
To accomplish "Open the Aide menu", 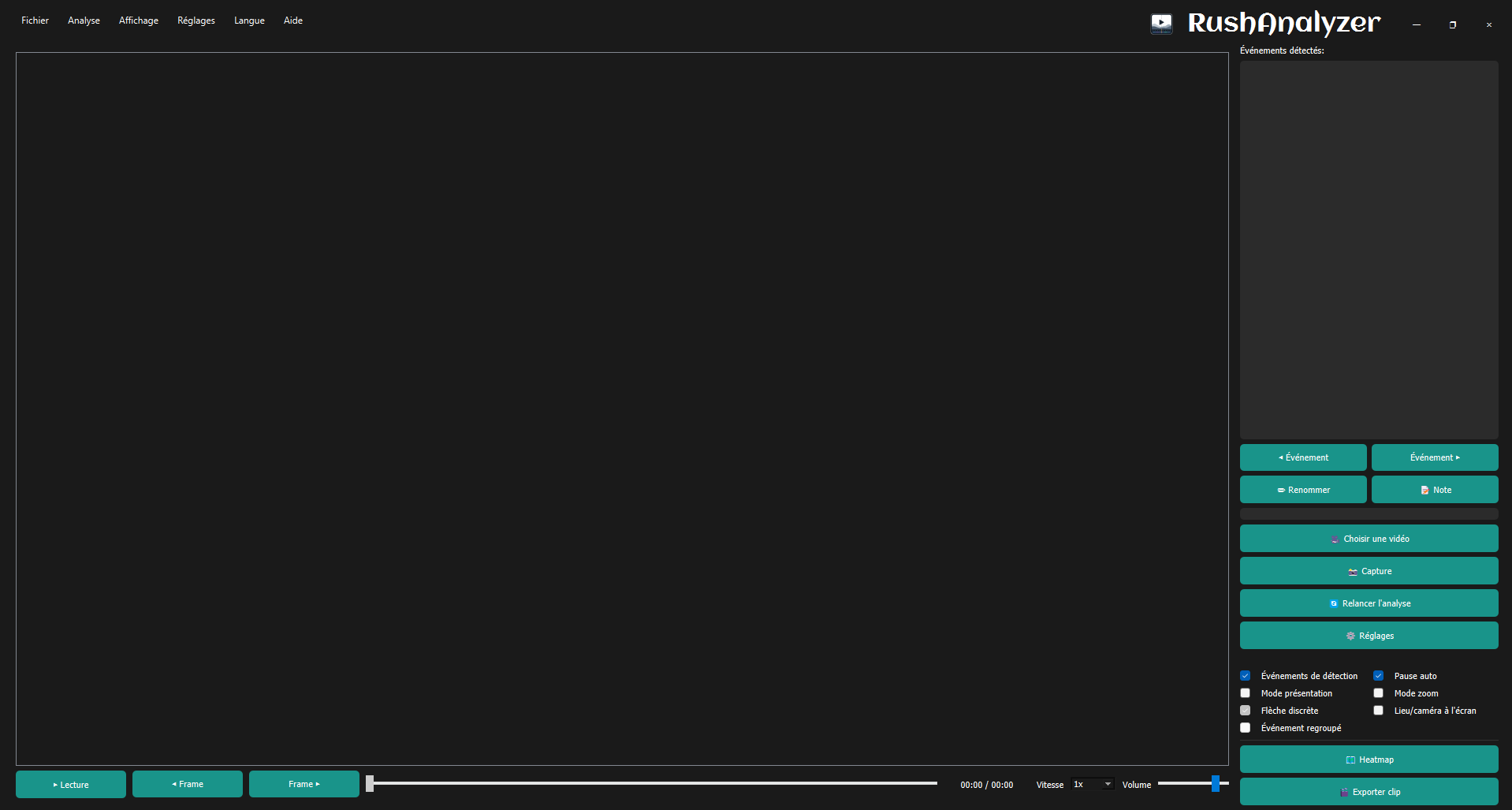I will point(293,21).
